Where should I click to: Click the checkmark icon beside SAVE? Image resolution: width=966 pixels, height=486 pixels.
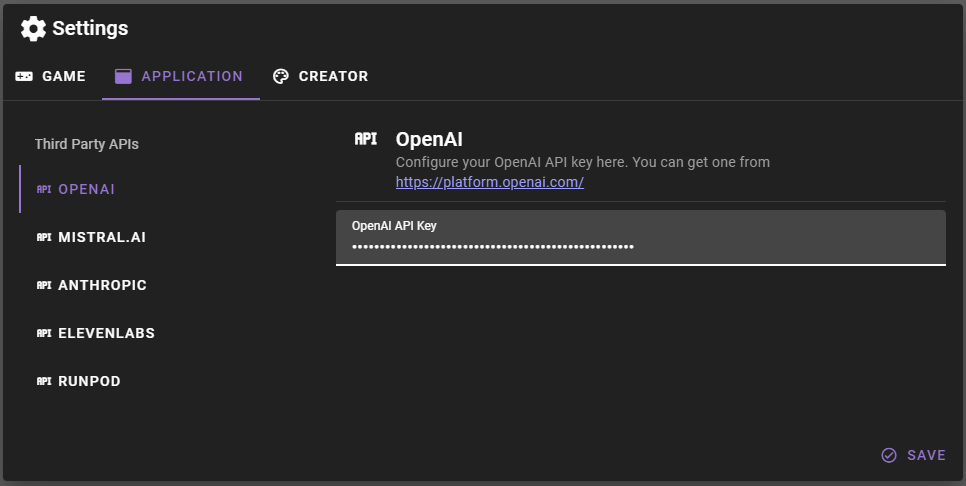point(889,455)
